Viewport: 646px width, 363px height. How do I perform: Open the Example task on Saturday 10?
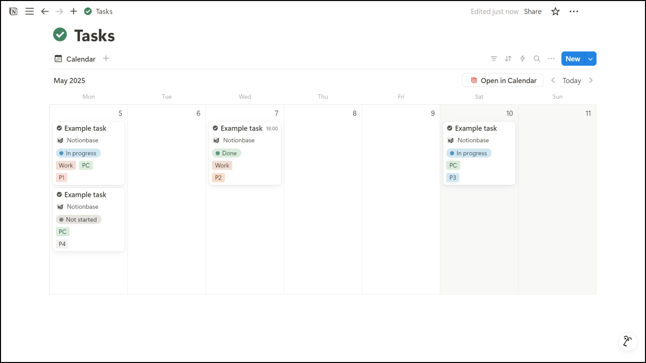tap(479, 153)
